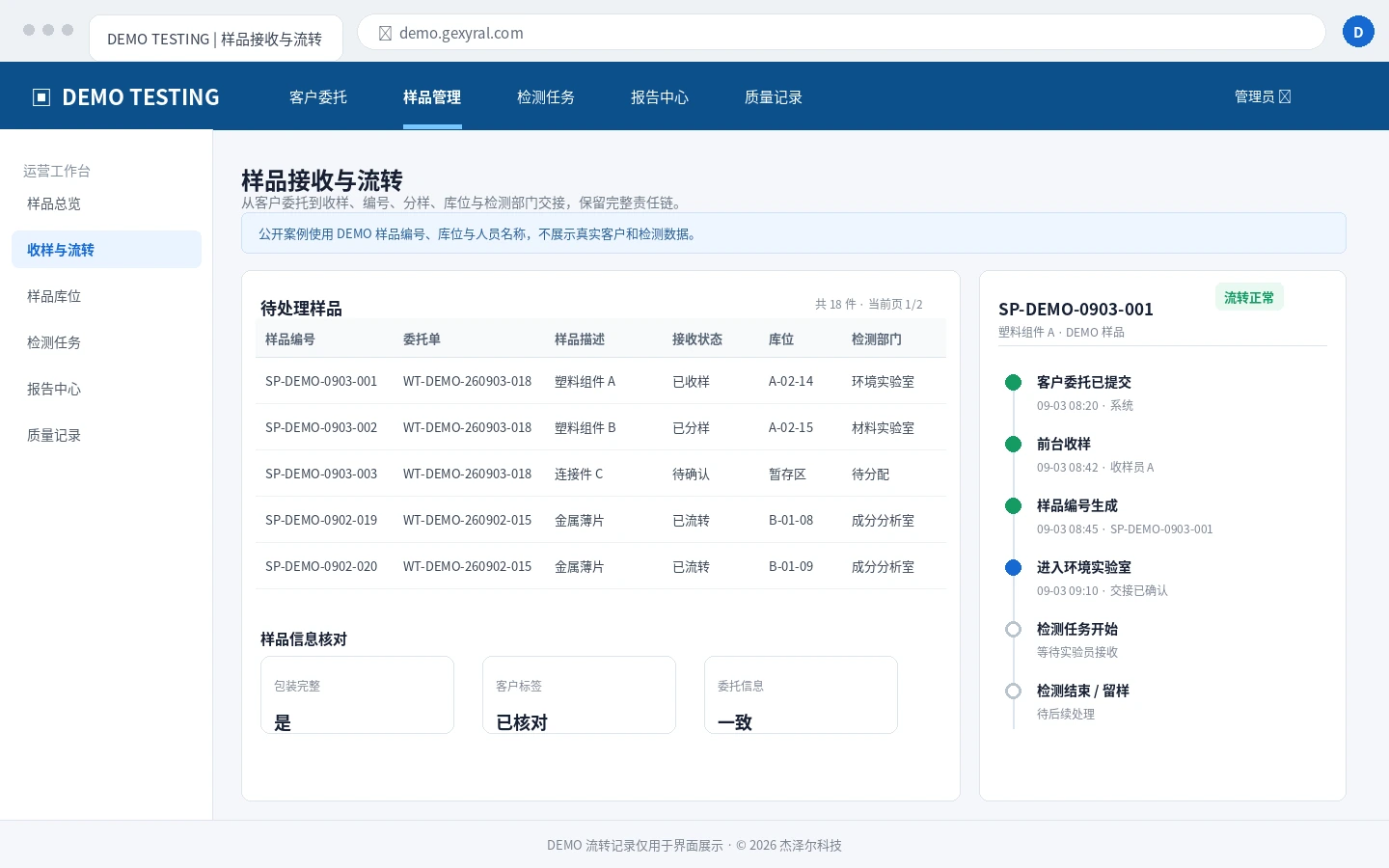This screenshot has width=1389, height=868.
Task: Click the 材料实验室 department cell
Action: (883, 428)
